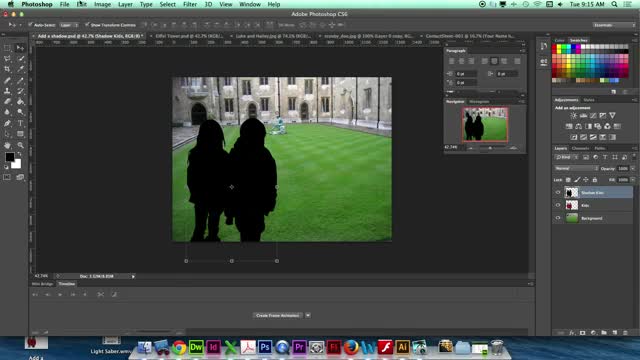This screenshot has height=360, width=640.
Task: Select the Quick Selection tool
Action: [x=20, y=59]
